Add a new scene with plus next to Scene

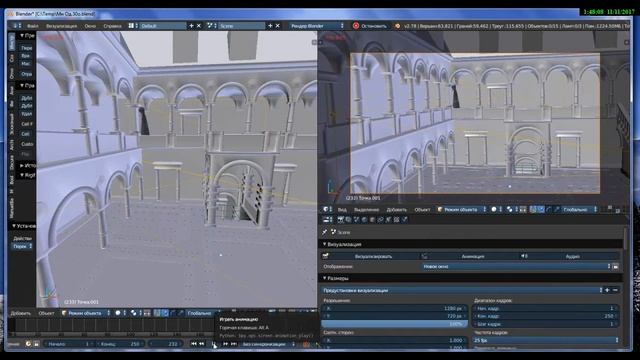[x=270, y=26]
